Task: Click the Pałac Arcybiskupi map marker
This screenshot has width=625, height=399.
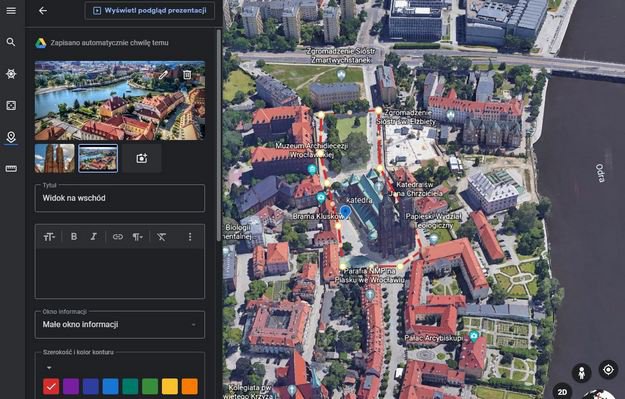Action: click(x=474, y=336)
